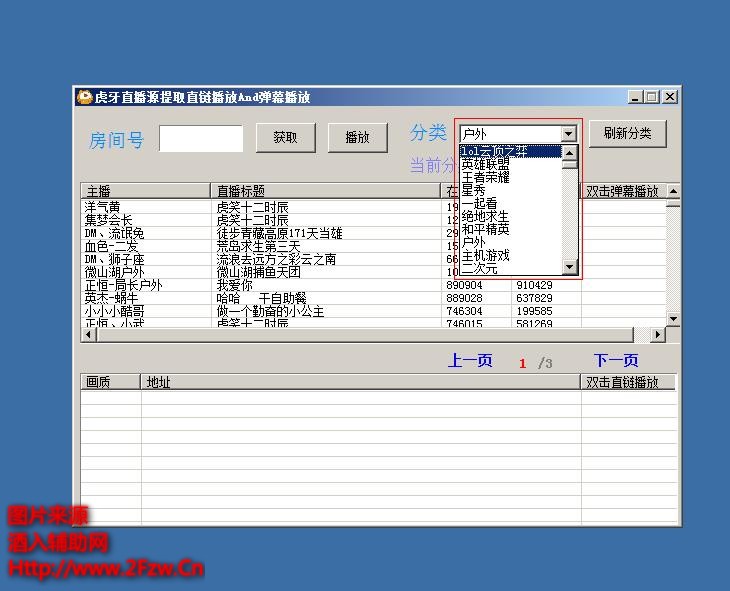The height and width of the screenshot is (591, 730).
Task: Pick 绝地求生 category option
Action: (510, 216)
